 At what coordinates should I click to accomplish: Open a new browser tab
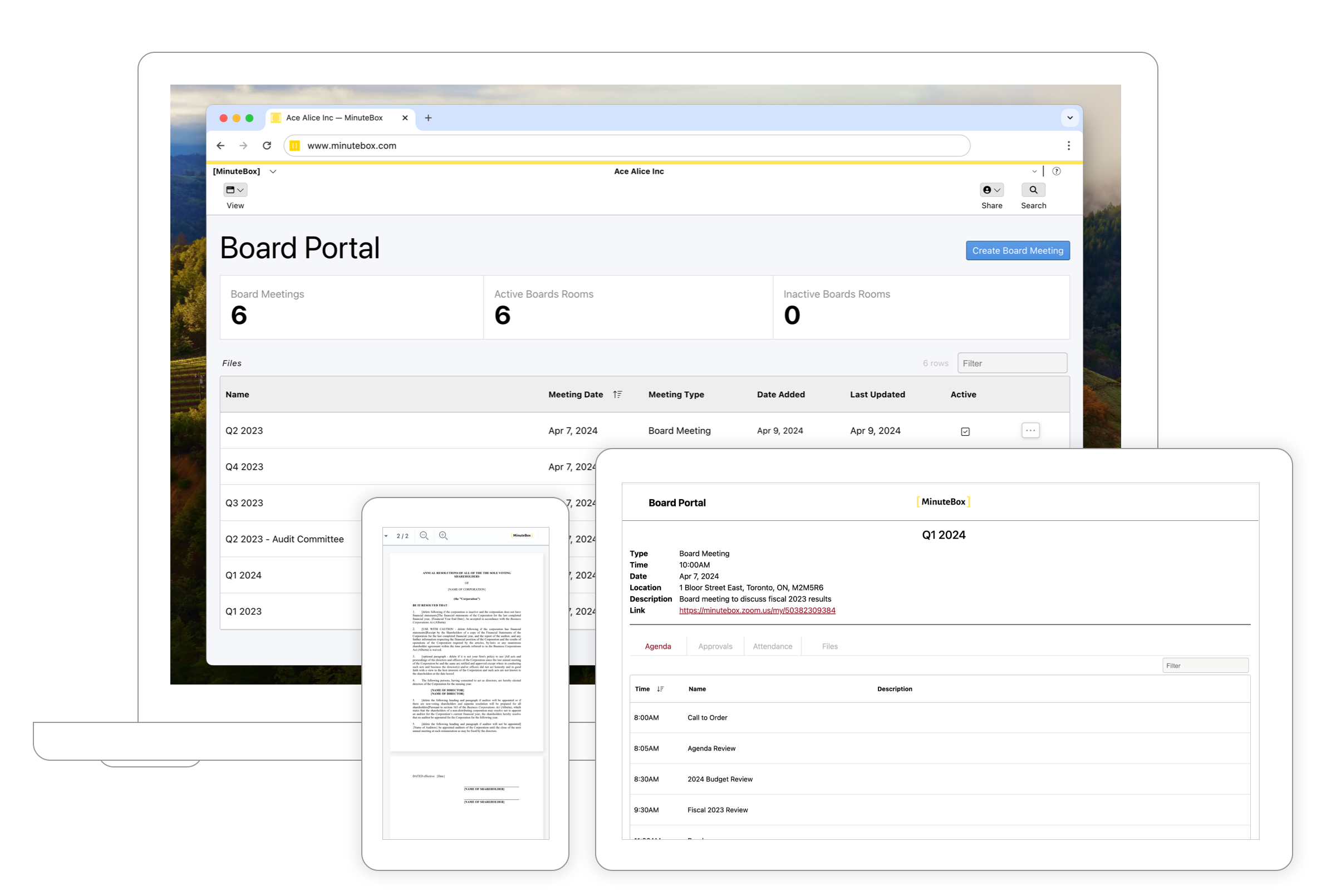(429, 118)
